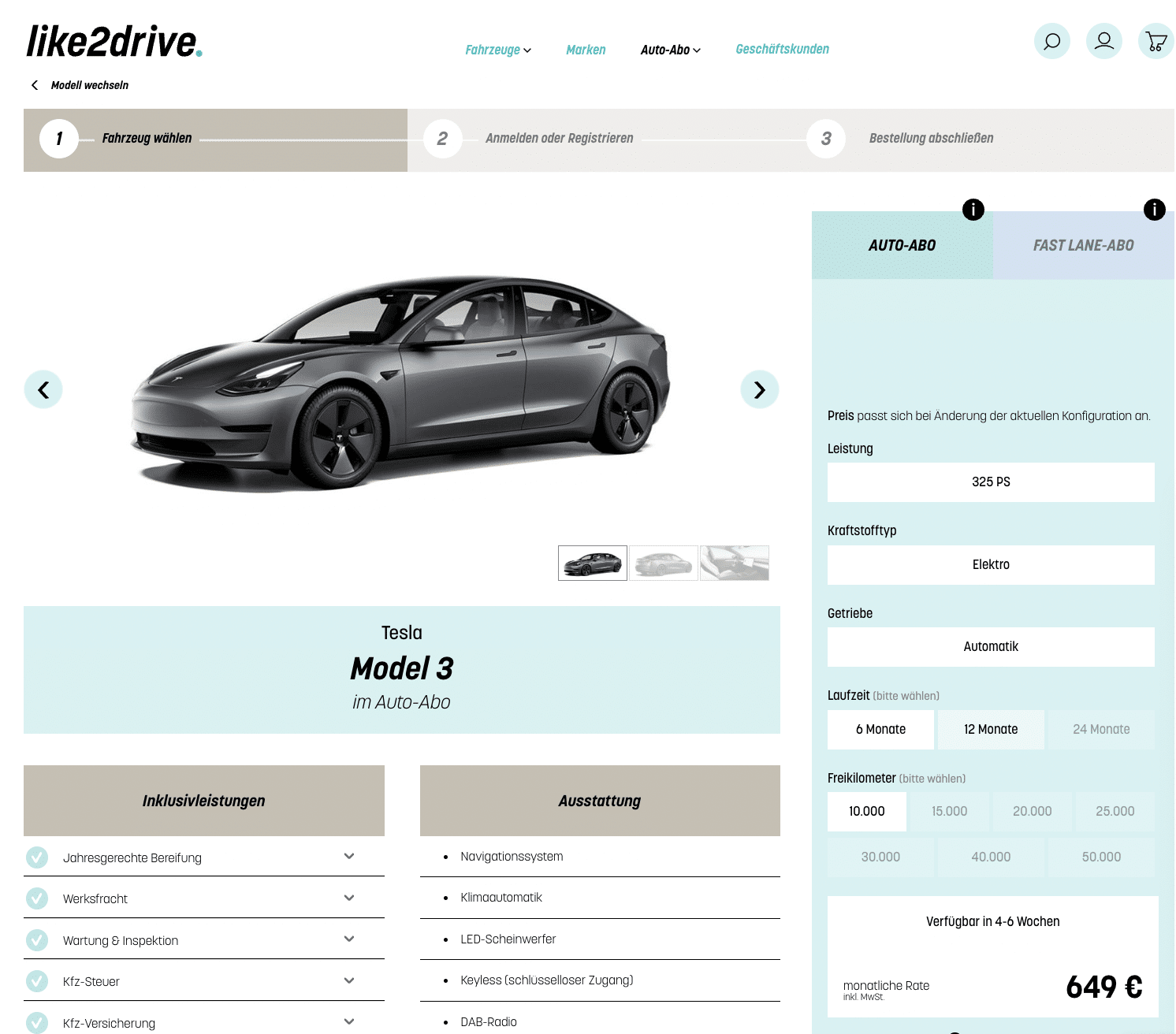Select first car thumbnail, front side view
The image size is (1176, 1034).
pyautogui.click(x=593, y=563)
